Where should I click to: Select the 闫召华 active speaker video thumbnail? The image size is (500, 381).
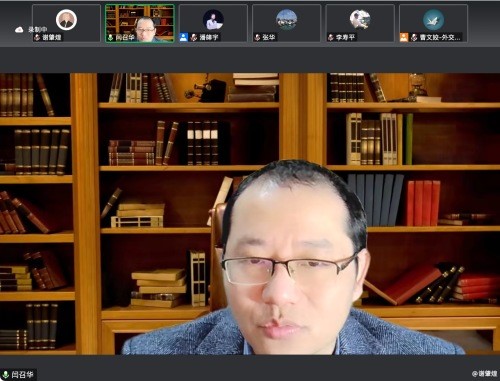[140, 23]
